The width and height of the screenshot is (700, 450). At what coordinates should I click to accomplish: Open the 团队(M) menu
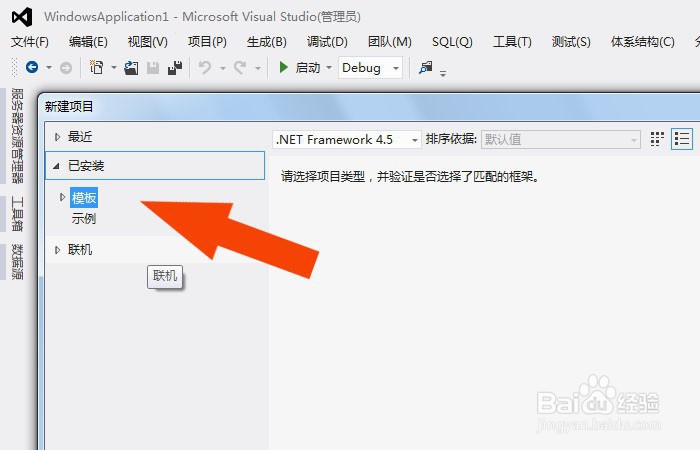click(390, 42)
